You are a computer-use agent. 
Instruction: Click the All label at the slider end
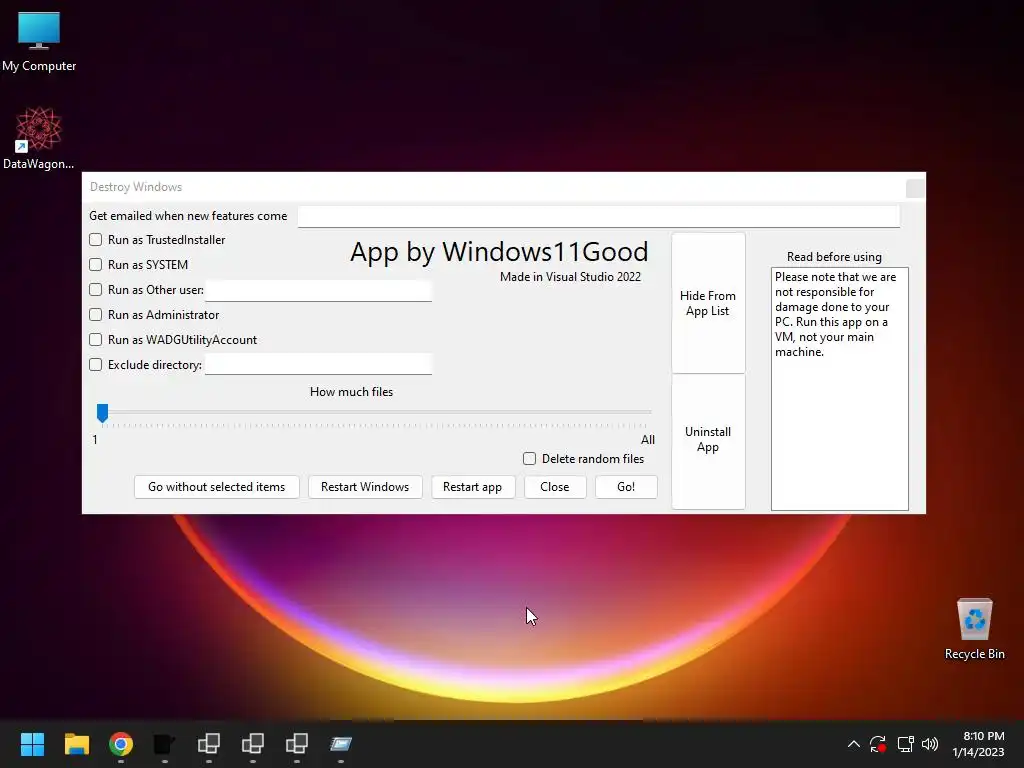tap(648, 440)
